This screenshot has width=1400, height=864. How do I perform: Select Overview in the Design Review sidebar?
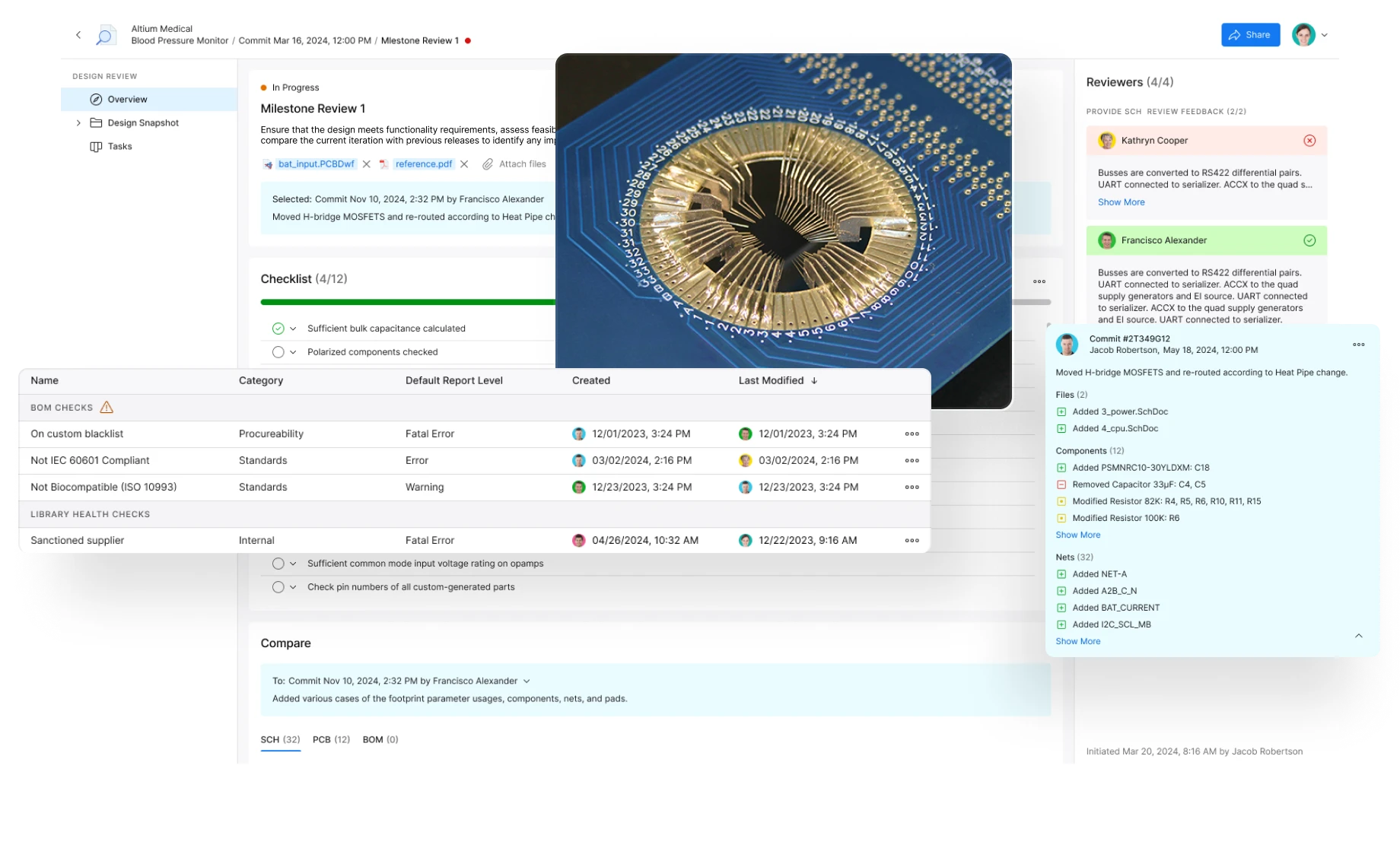coord(149,100)
